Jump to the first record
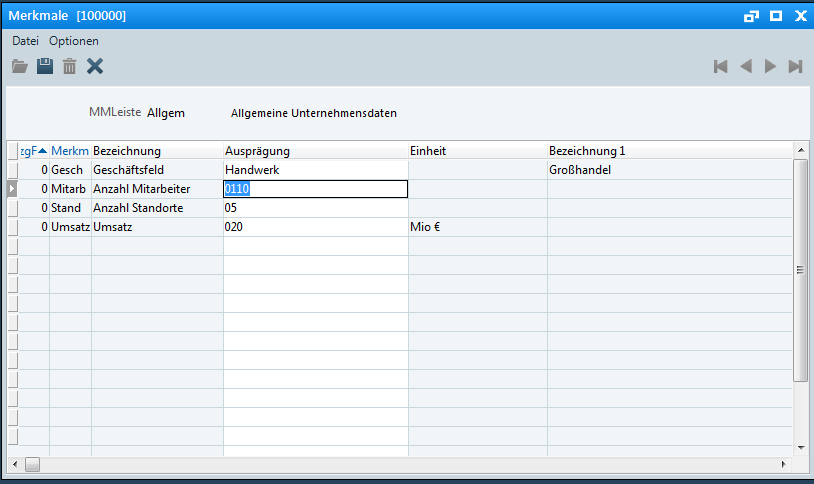The image size is (814, 484). click(x=721, y=66)
